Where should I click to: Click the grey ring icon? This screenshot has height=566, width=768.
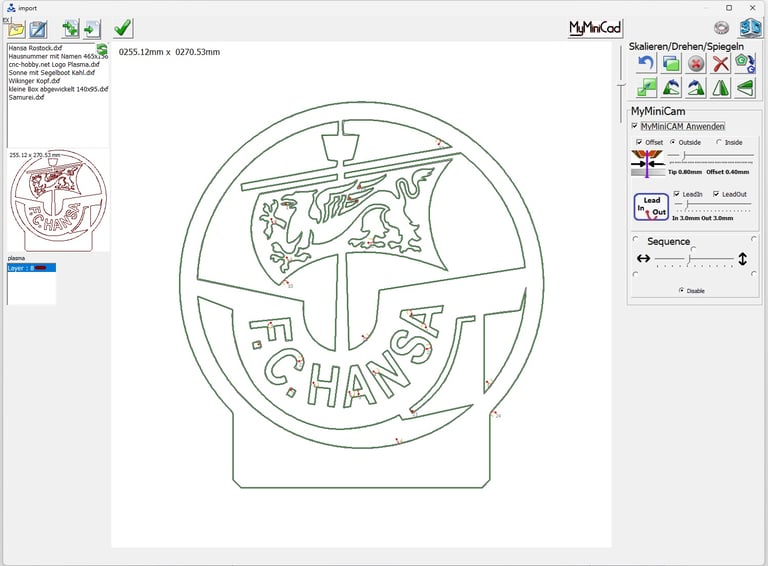click(721, 28)
